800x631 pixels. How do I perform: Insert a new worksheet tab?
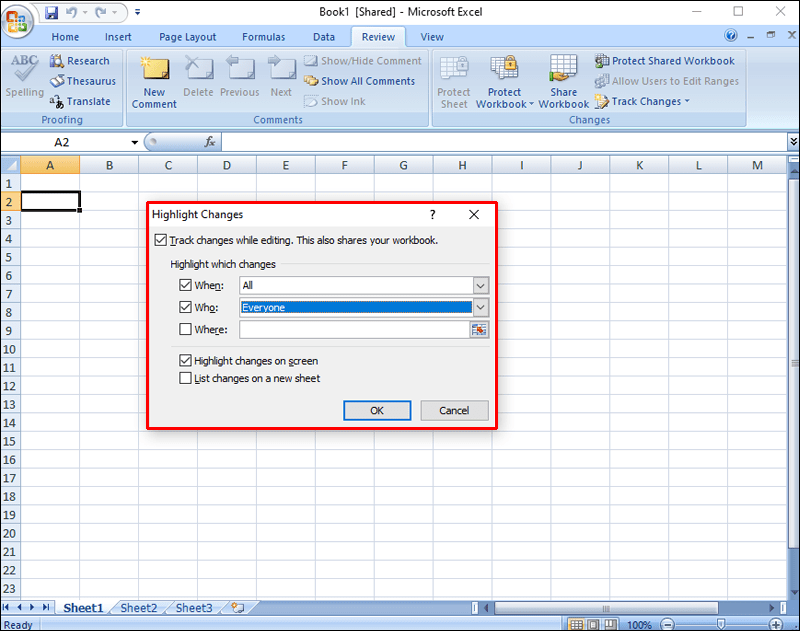pos(237,608)
